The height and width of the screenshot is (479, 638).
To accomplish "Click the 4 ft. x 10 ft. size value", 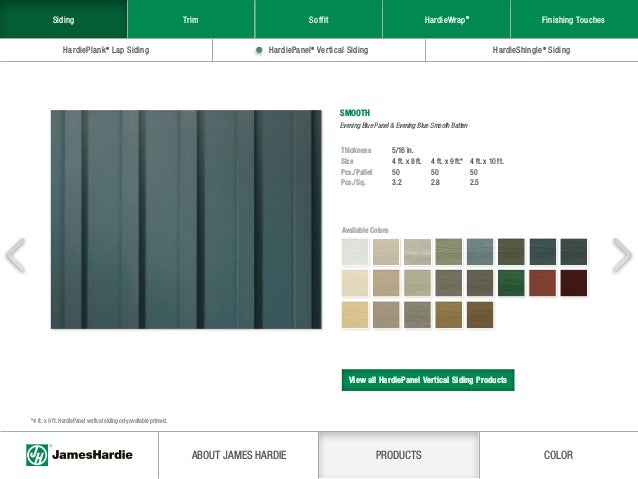I will pos(487,161).
